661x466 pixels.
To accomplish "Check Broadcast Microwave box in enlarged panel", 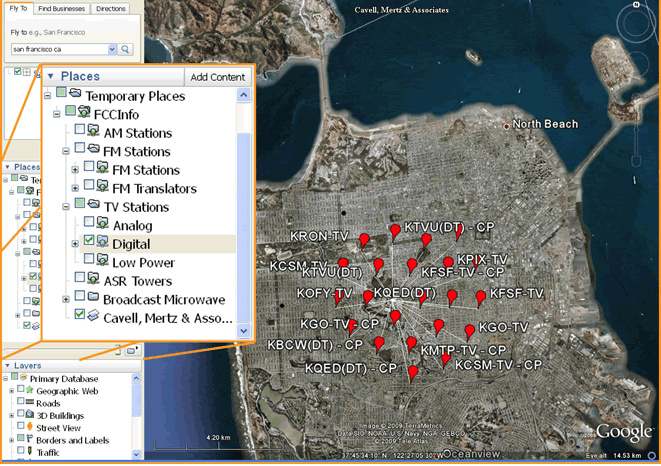I will [x=80, y=296].
